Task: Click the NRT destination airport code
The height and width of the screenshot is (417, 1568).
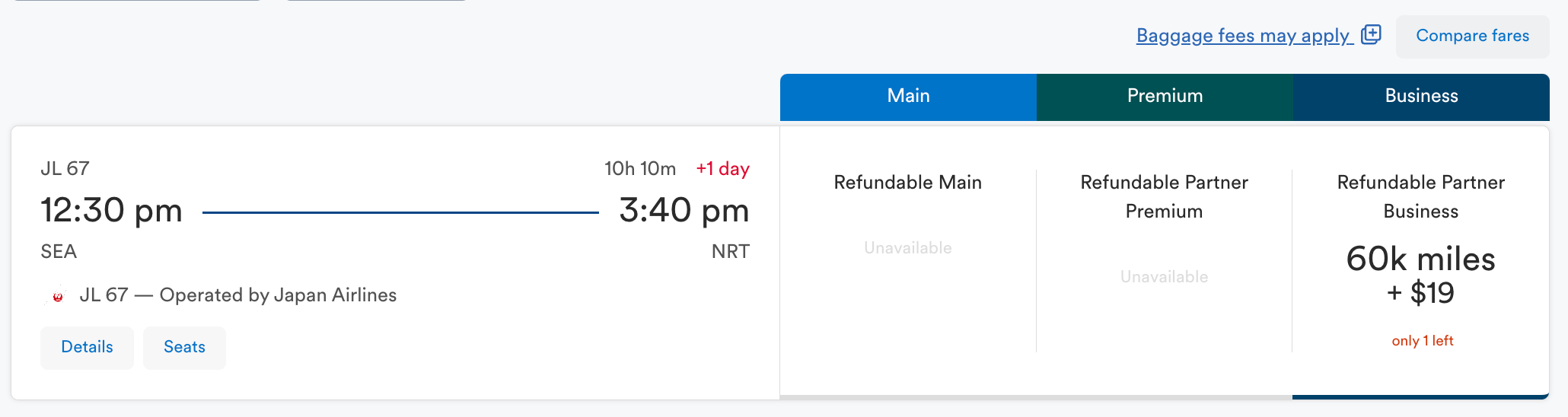Action: point(730,252)
